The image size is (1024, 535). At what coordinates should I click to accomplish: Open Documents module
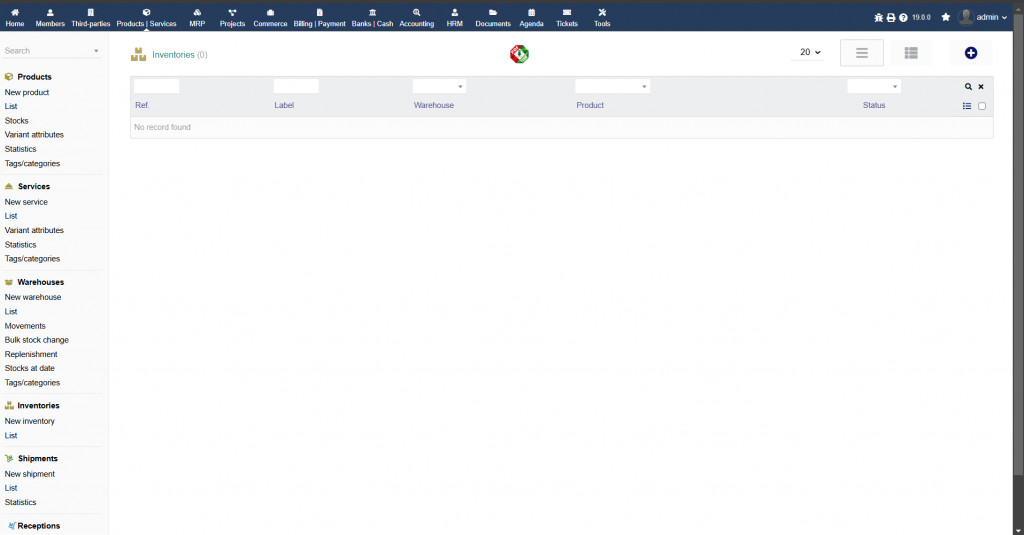tap(492, 17)
